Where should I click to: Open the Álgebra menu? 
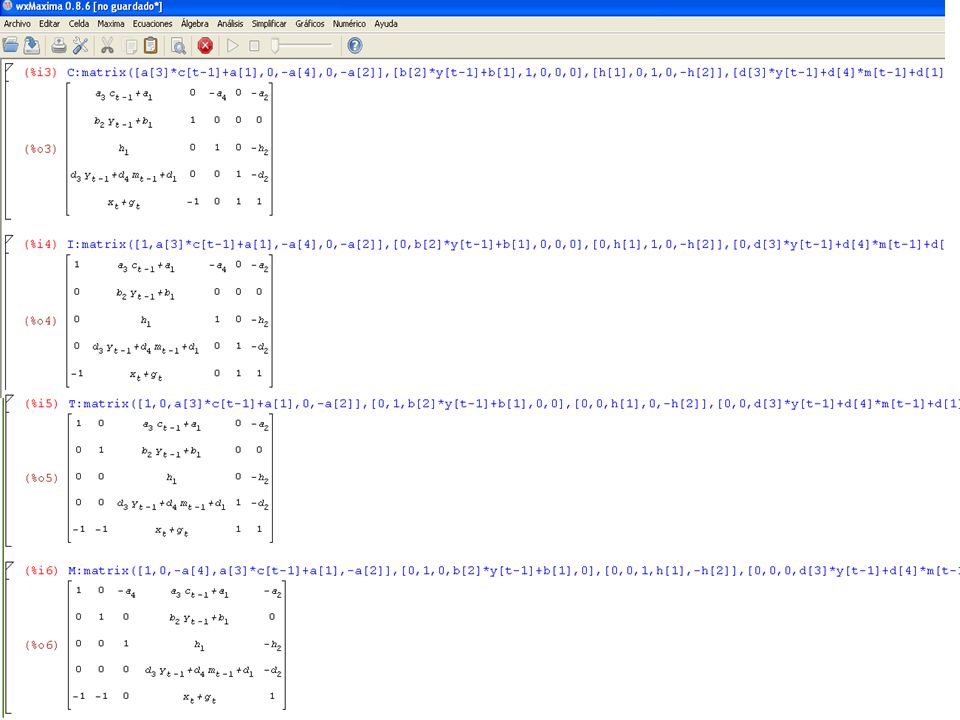(195, 24)
